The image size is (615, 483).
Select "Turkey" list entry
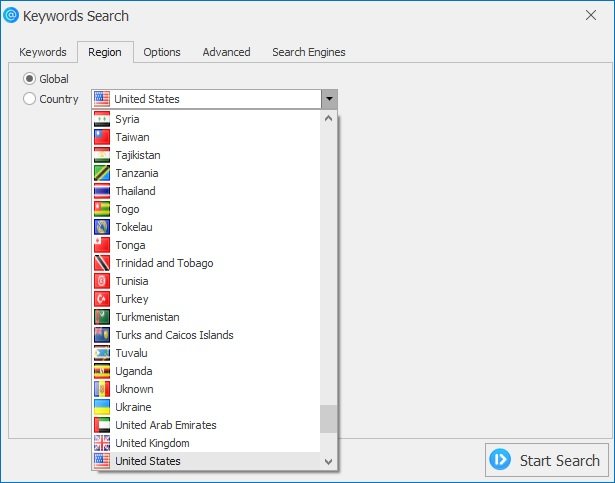(207, 299)
